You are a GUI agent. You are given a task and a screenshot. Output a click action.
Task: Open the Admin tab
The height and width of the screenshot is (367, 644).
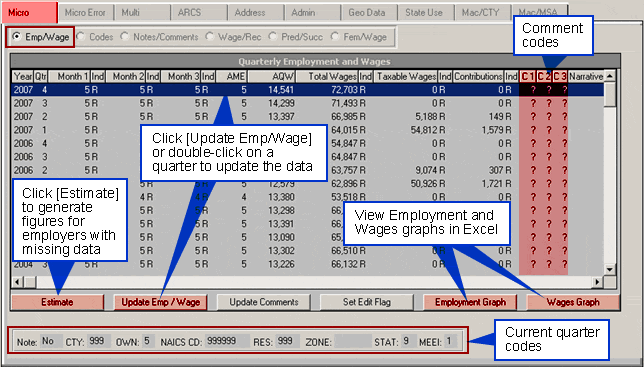coord(313,12)
